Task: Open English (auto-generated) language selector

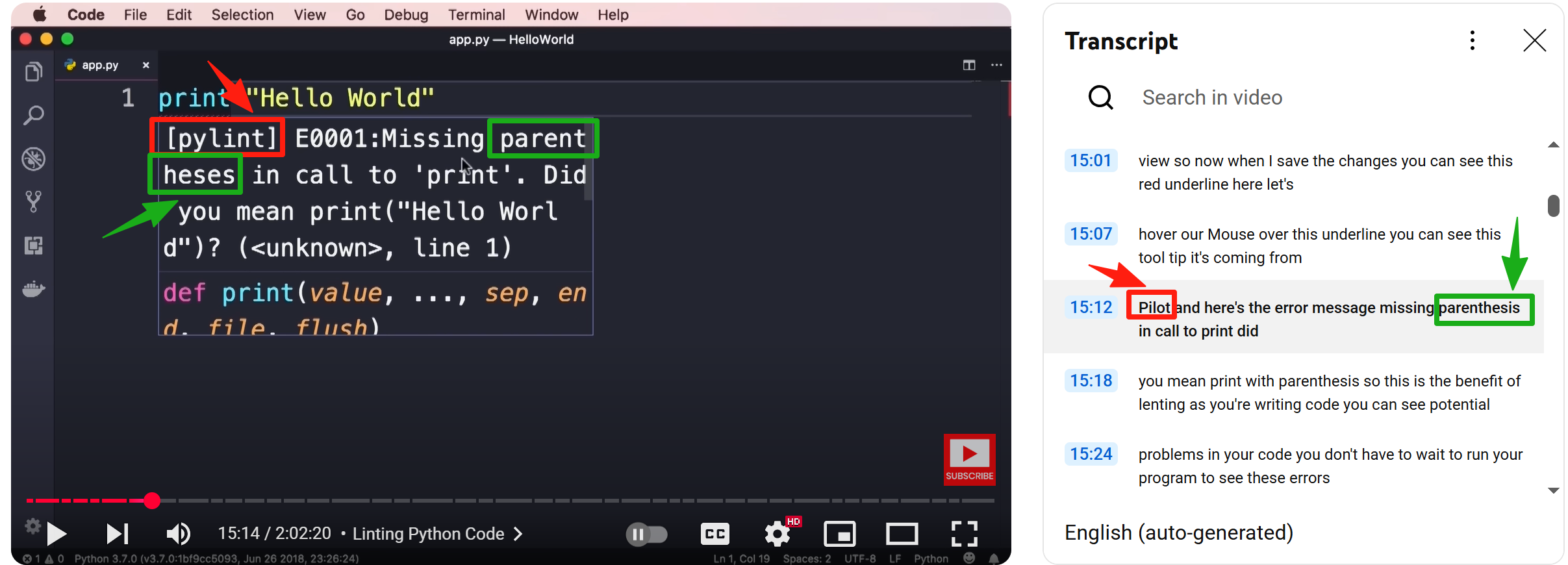Action: [1179, 533]
